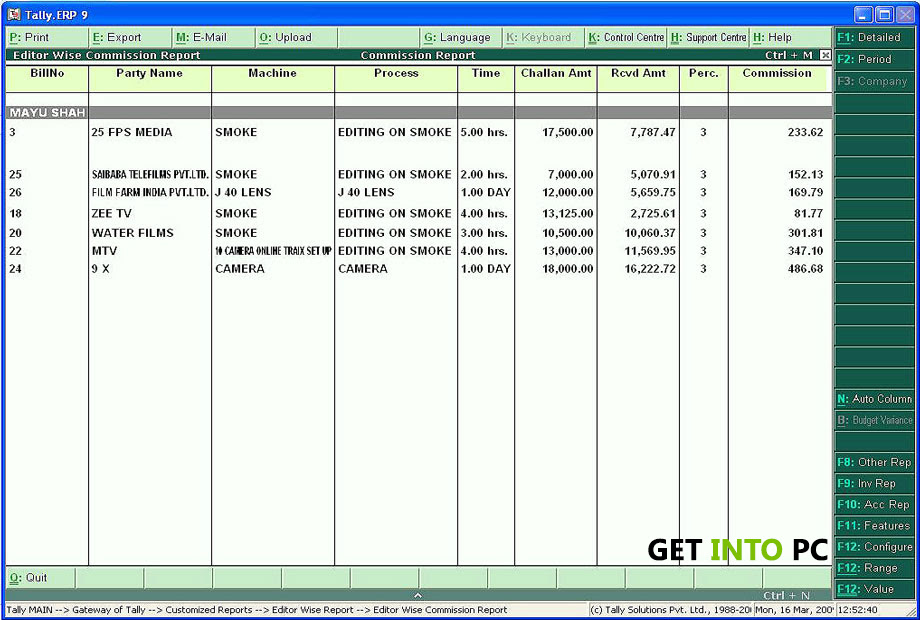Select the MAYU SHAH group row

pos(419,113)
